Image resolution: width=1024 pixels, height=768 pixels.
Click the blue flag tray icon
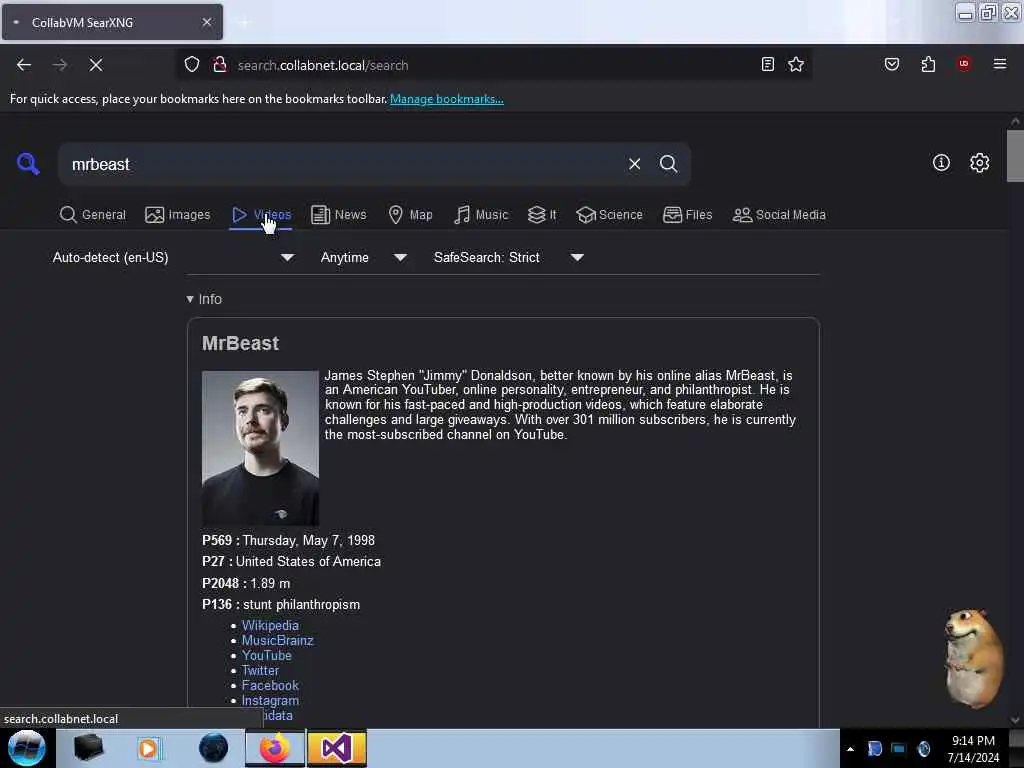(x=875, y=748)
